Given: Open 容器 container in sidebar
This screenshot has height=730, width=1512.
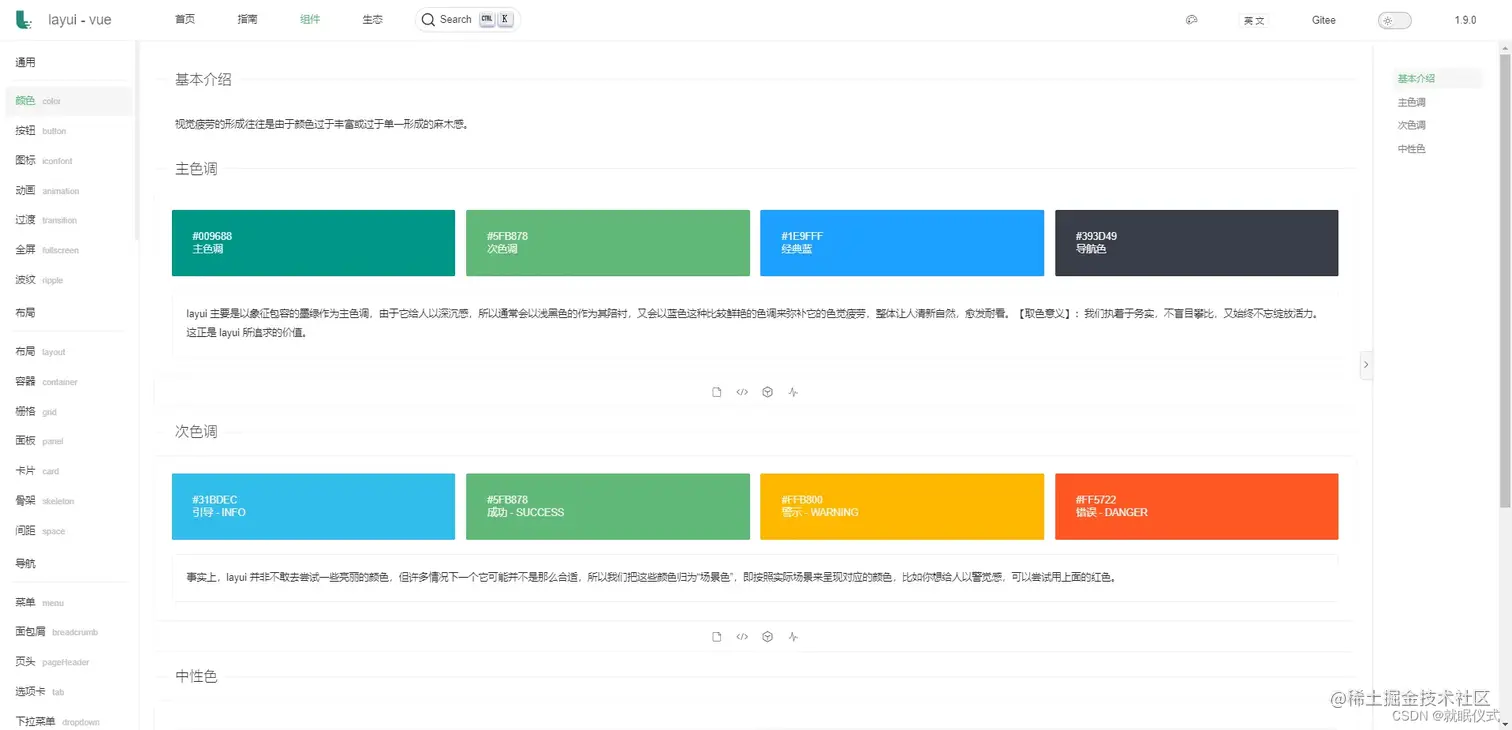Looking at the screenshot, I should coord(68,382).
